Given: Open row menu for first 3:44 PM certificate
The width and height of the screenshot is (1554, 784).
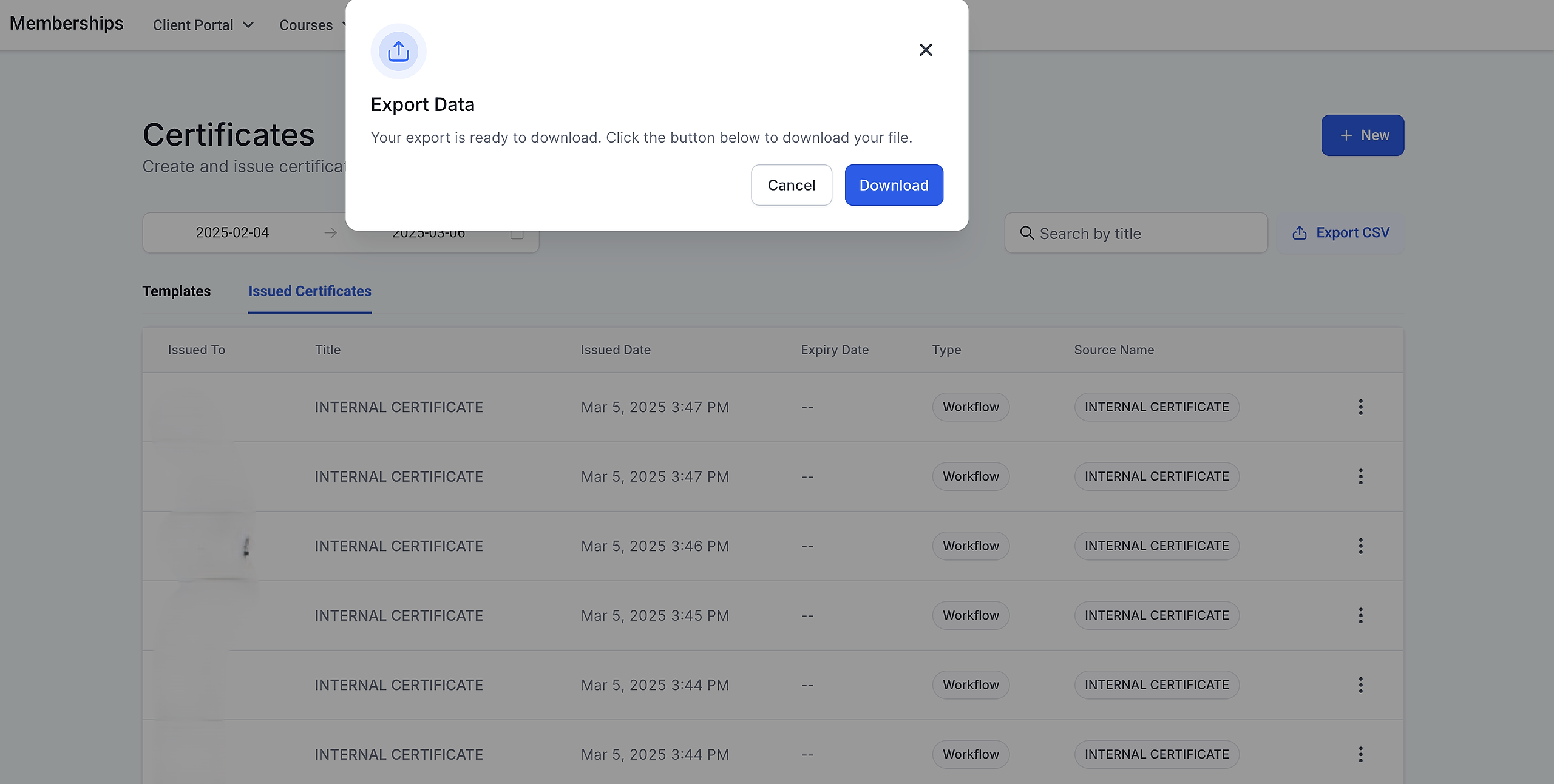Looking at the screenshot, I should pyautogui.click(x=1360, y=685).
